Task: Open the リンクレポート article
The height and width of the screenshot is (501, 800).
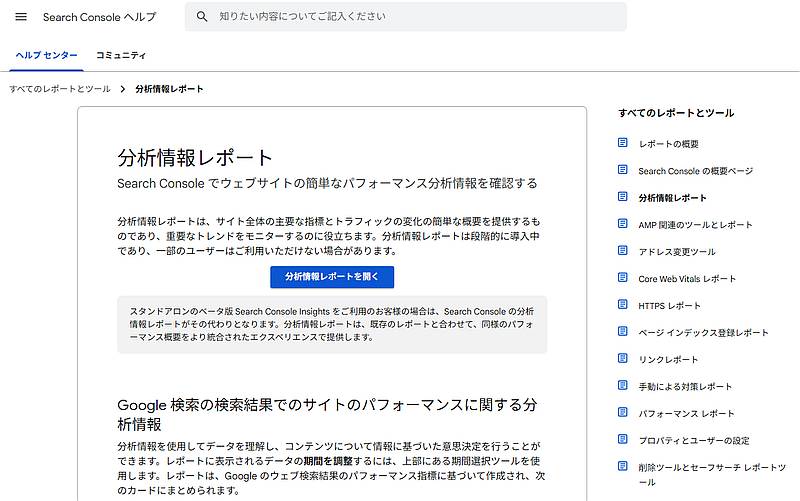Action: 668,360
